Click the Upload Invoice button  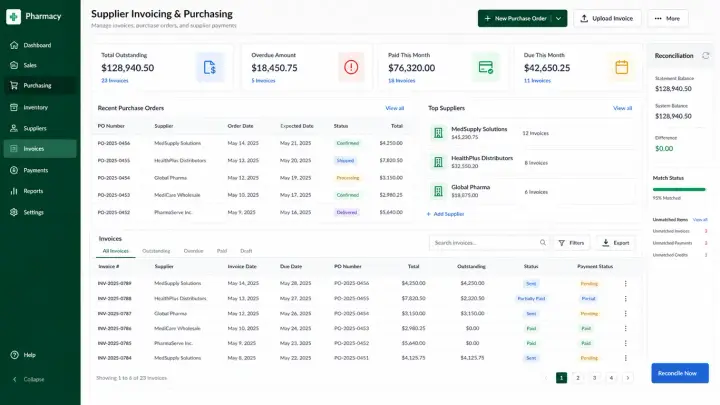pos(607,18)
